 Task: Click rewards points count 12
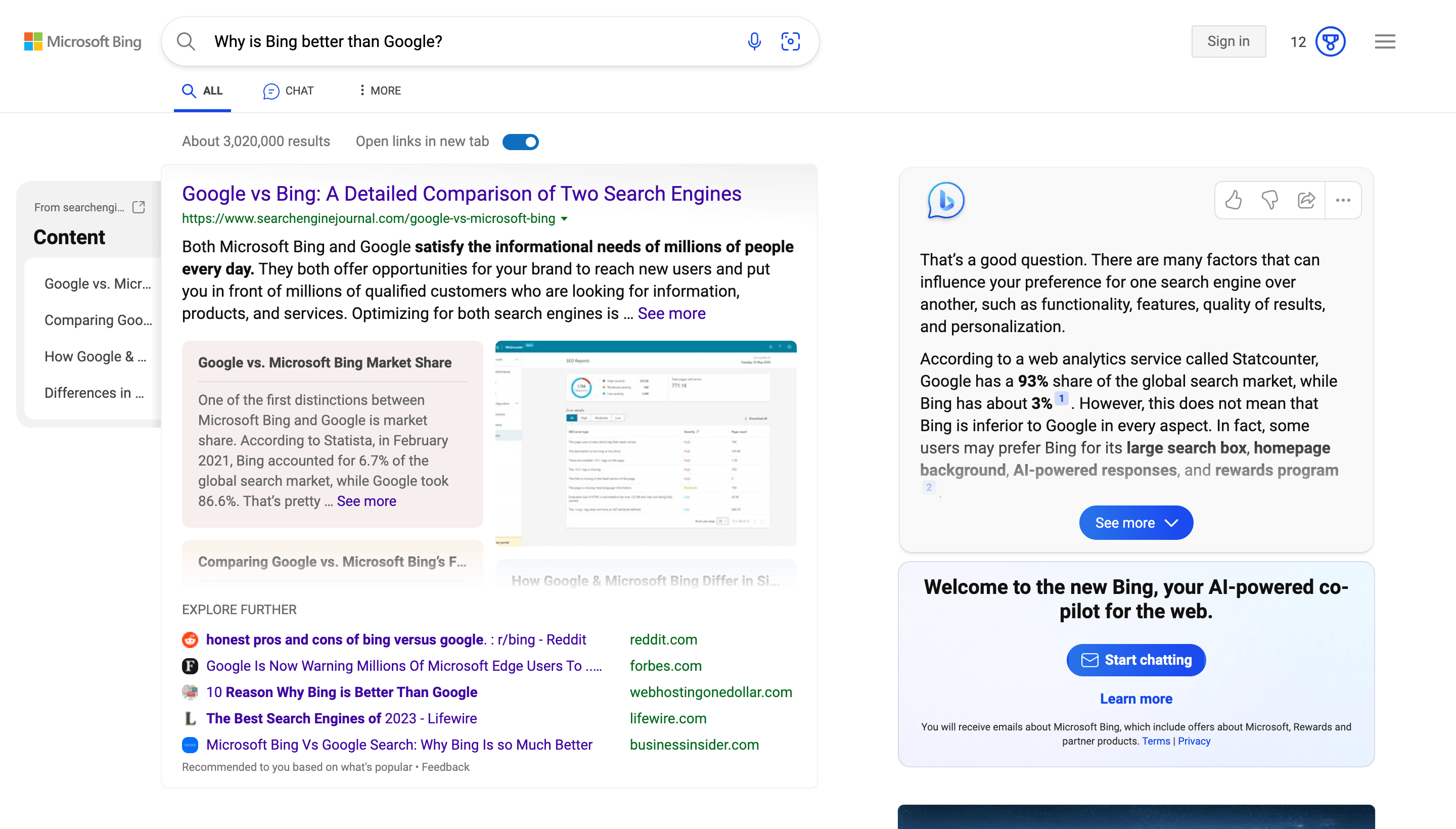coord(1298,42)
